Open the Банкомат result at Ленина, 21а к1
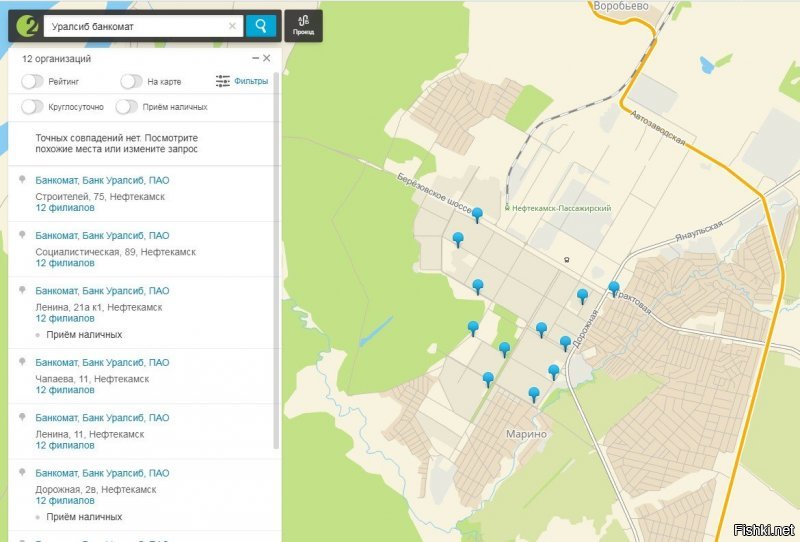Screen dimensions: 800x542 tap(102, 290)
